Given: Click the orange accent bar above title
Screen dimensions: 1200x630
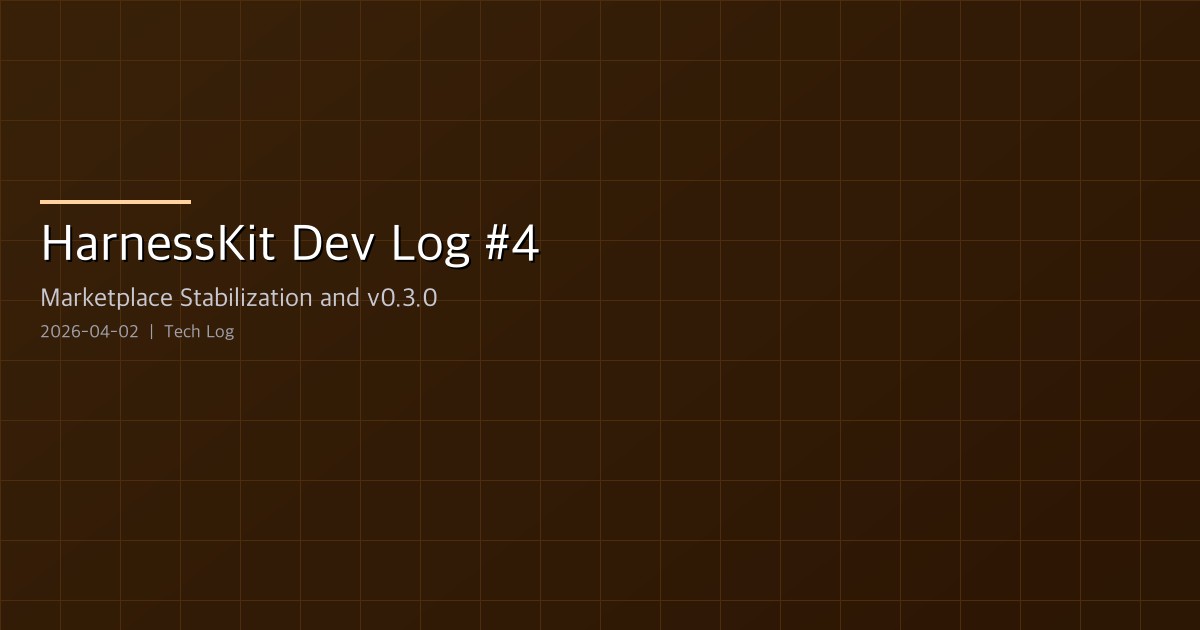Looking at the screenshot, I should pos(114,201).
